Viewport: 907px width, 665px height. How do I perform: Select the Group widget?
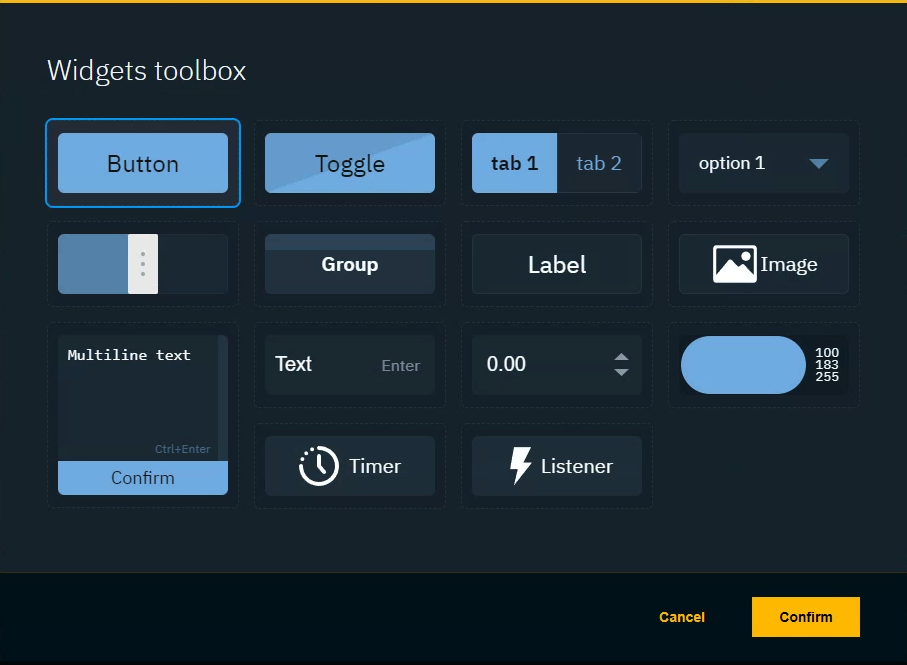349,265
